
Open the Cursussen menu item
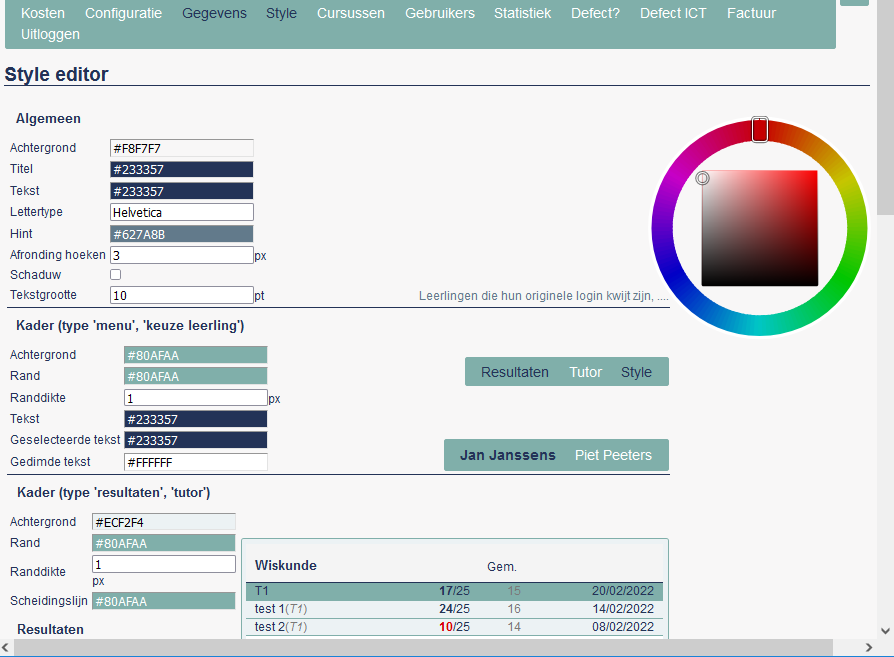(x=351, y=13)
